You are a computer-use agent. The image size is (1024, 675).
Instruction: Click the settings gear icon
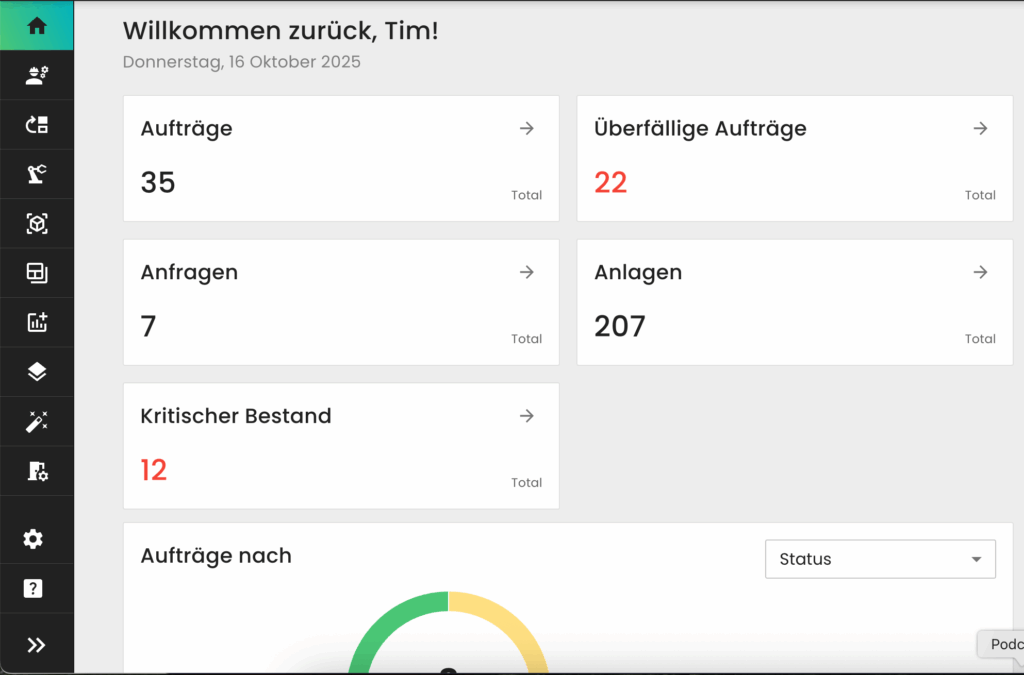pyautogui.click(x=36, y=538)
